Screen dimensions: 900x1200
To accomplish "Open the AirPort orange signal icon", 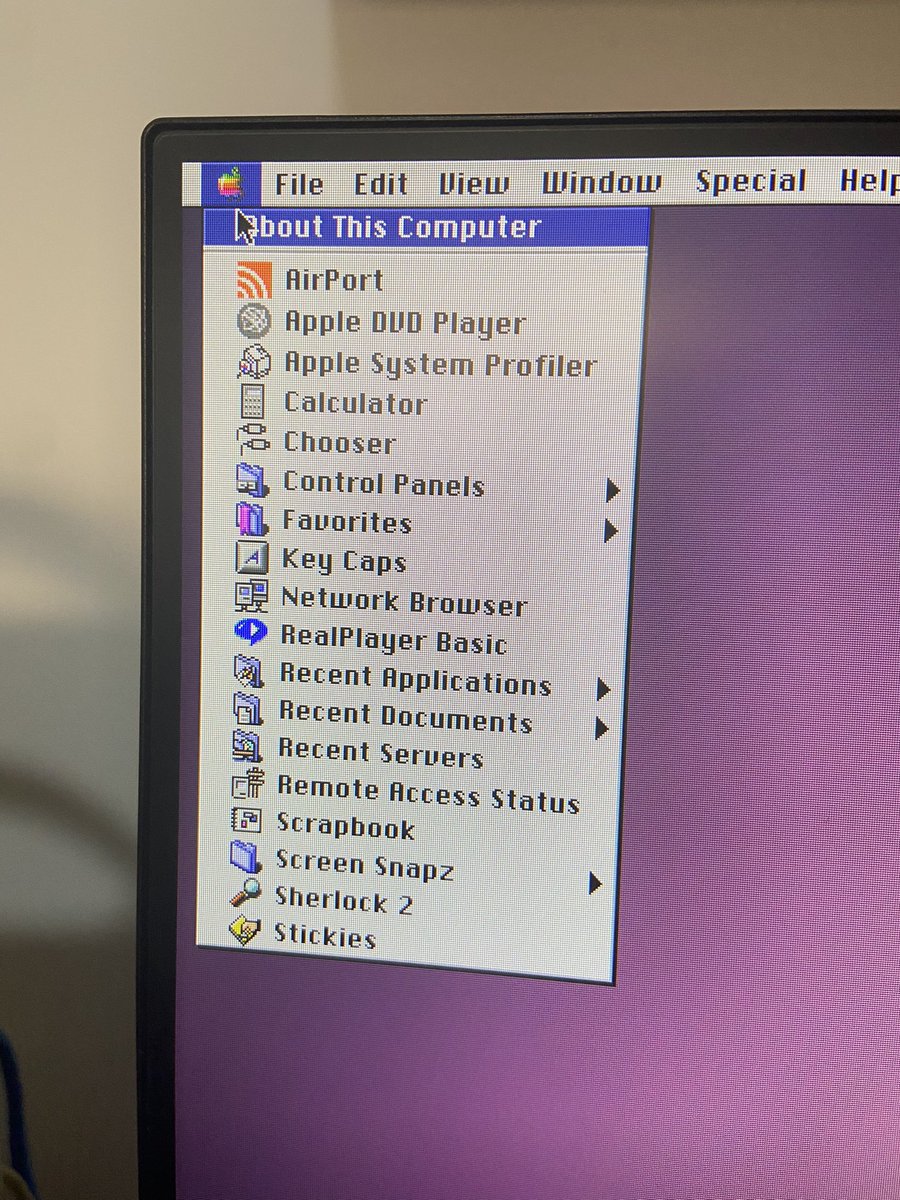I will click(254, 280).
